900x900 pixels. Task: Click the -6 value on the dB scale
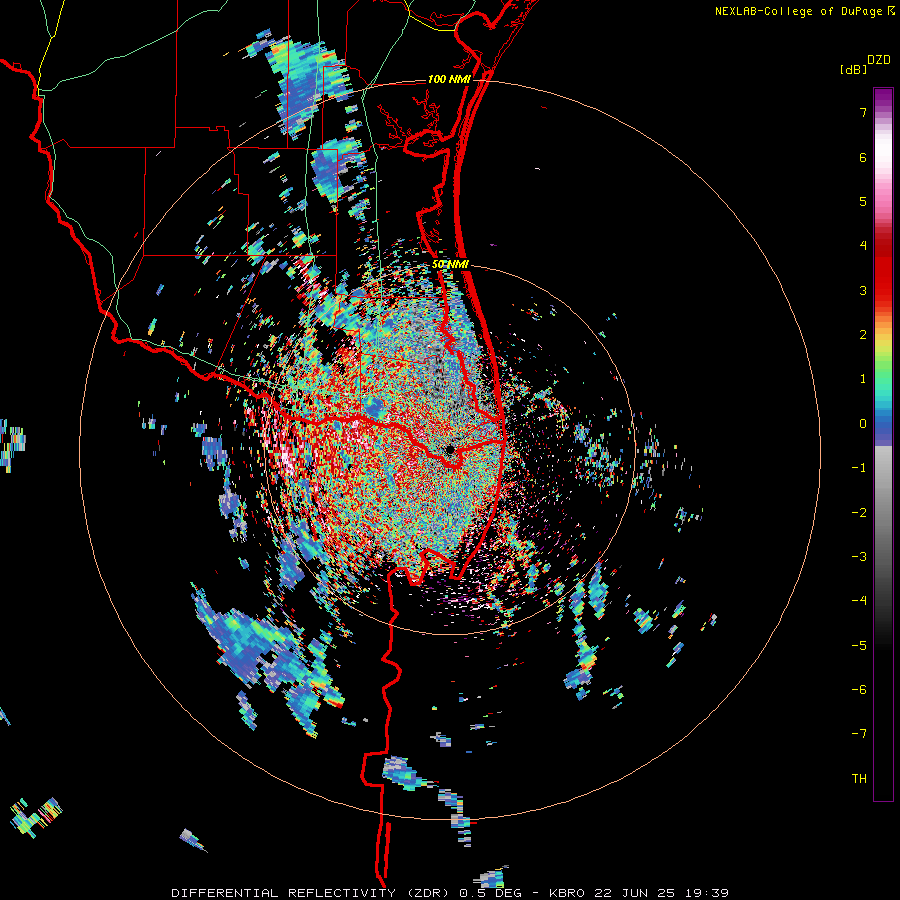[x=859, y=690]
